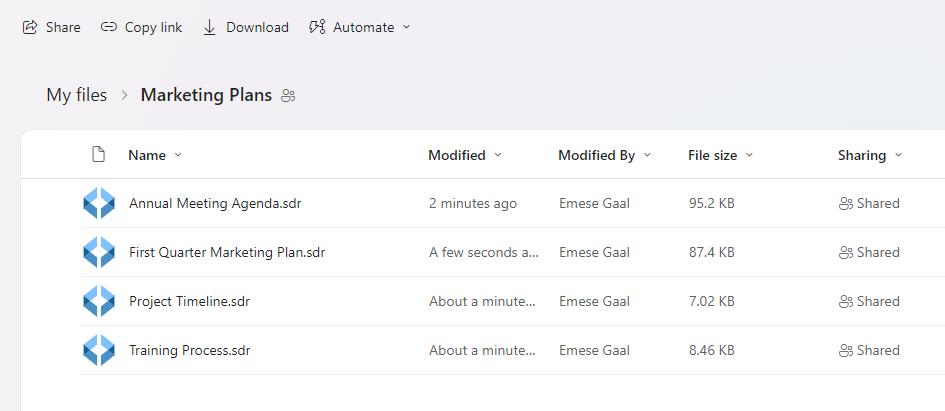The width and height of the screenshot is (945, 411).
Task: Open the File size column dropdown
Action: click(749, 155)
